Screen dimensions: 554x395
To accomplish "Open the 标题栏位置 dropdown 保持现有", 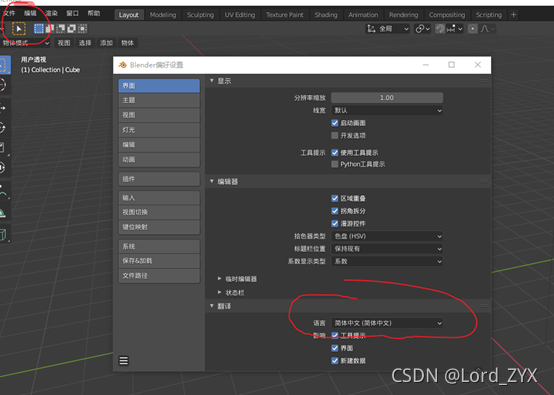I will (x=387, y=249).
